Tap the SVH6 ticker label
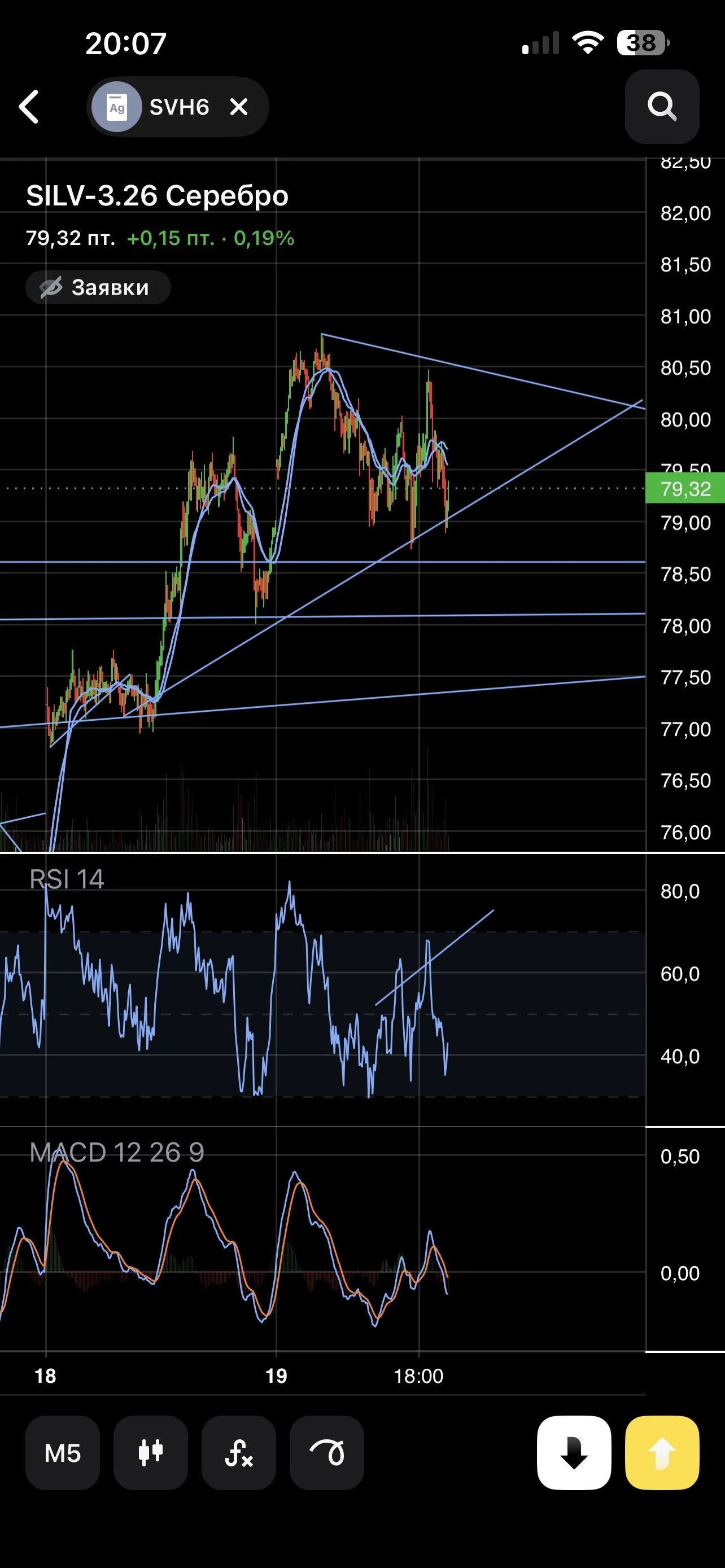The height and width of the screenshot is (1568, 725). [180, 107]
